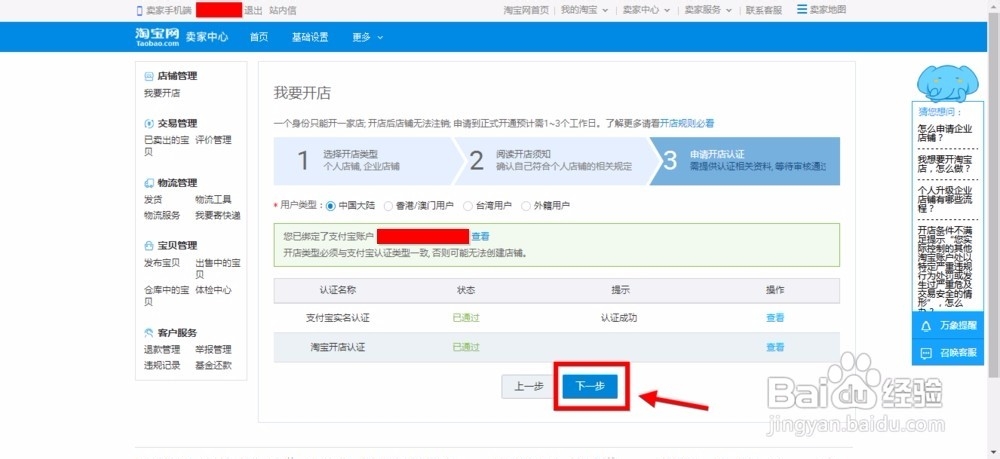Click the 宝贝管理 section icon
This screenshot has height=459, width=1000.
[149, 245]
